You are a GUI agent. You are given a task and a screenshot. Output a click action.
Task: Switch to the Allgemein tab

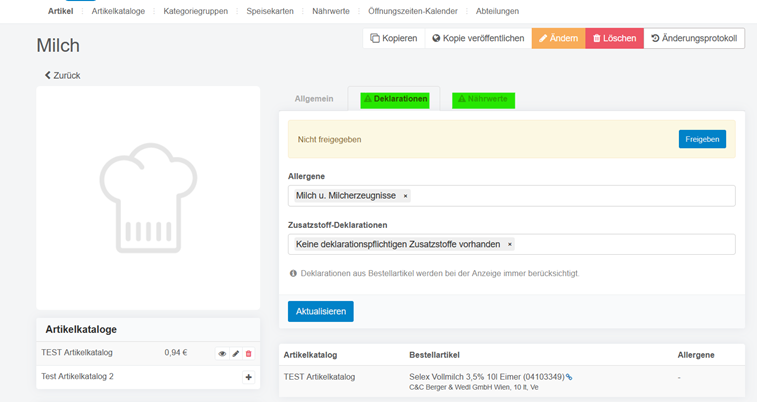[314, 99]
